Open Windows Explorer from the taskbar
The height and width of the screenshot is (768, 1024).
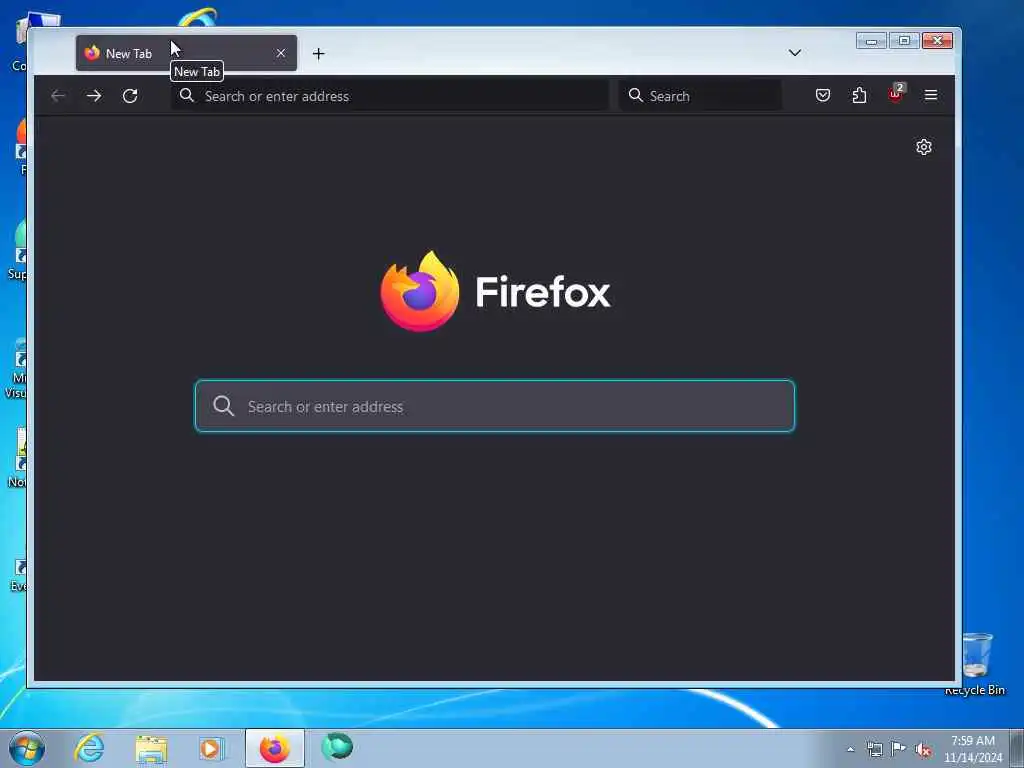(151, 748)
